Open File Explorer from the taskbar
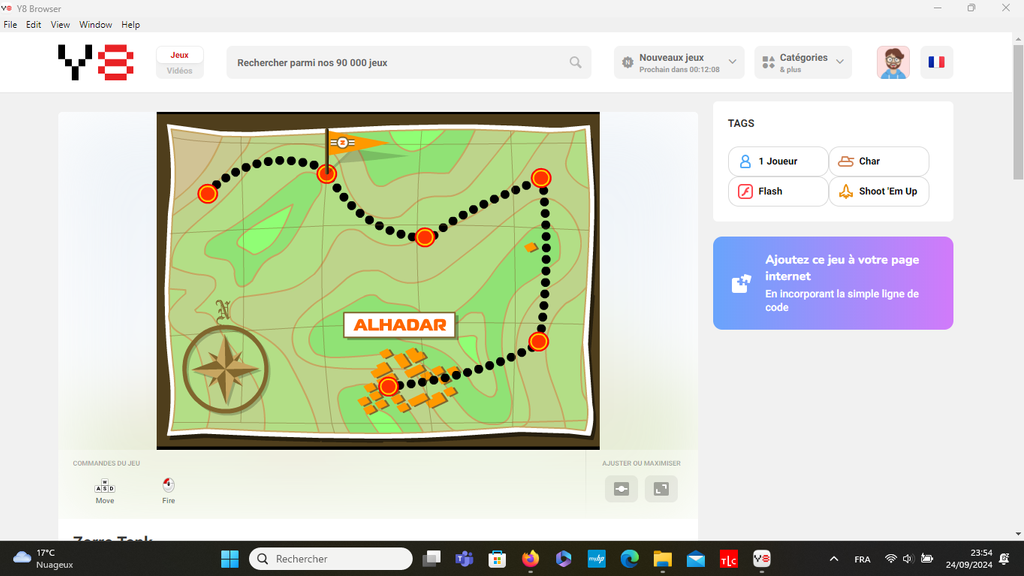1024x576 pixels. pyautogui.click(x=662, y=559)
